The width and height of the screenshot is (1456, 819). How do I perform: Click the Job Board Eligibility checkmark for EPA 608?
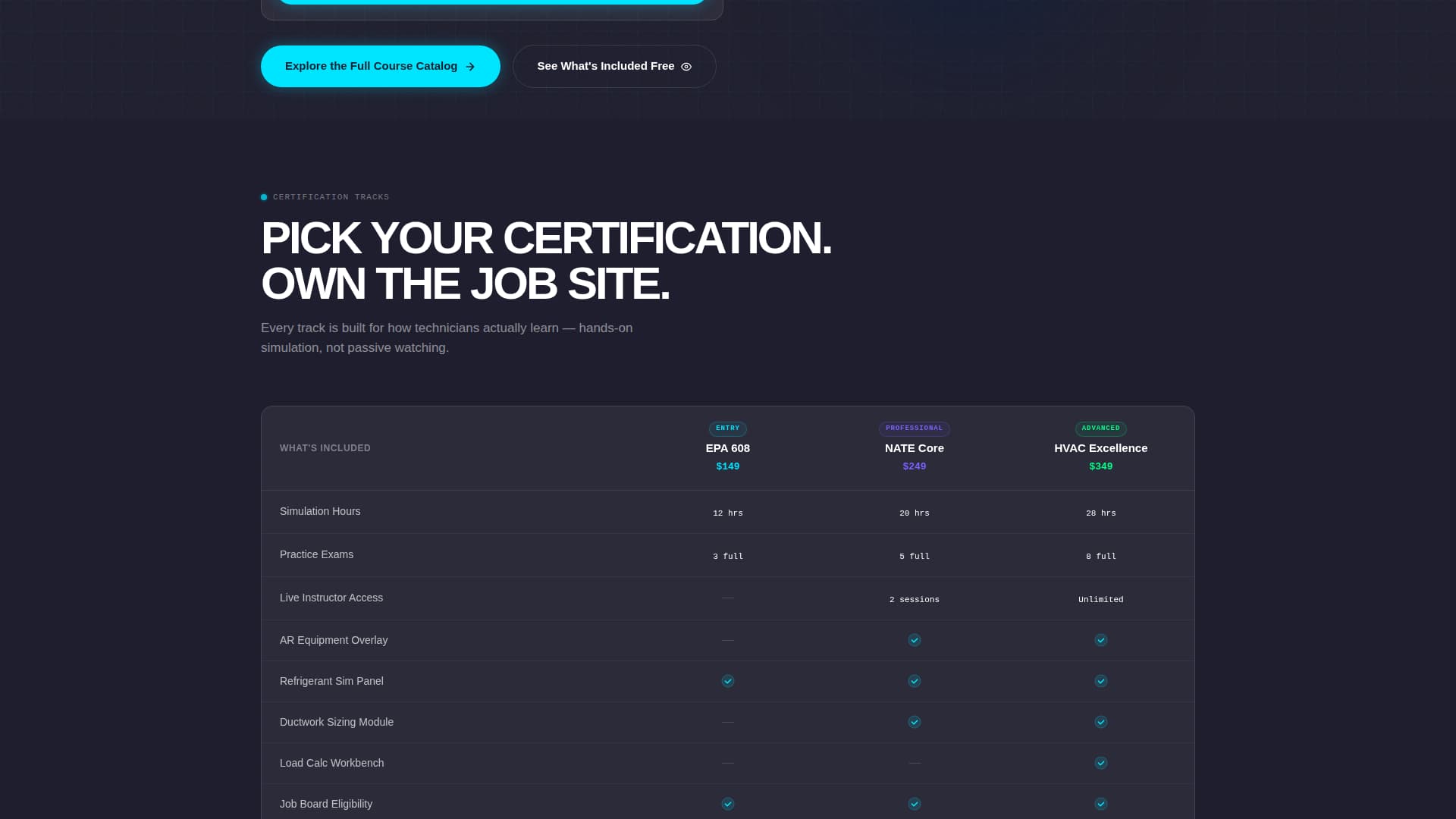[x=727, y=804]
